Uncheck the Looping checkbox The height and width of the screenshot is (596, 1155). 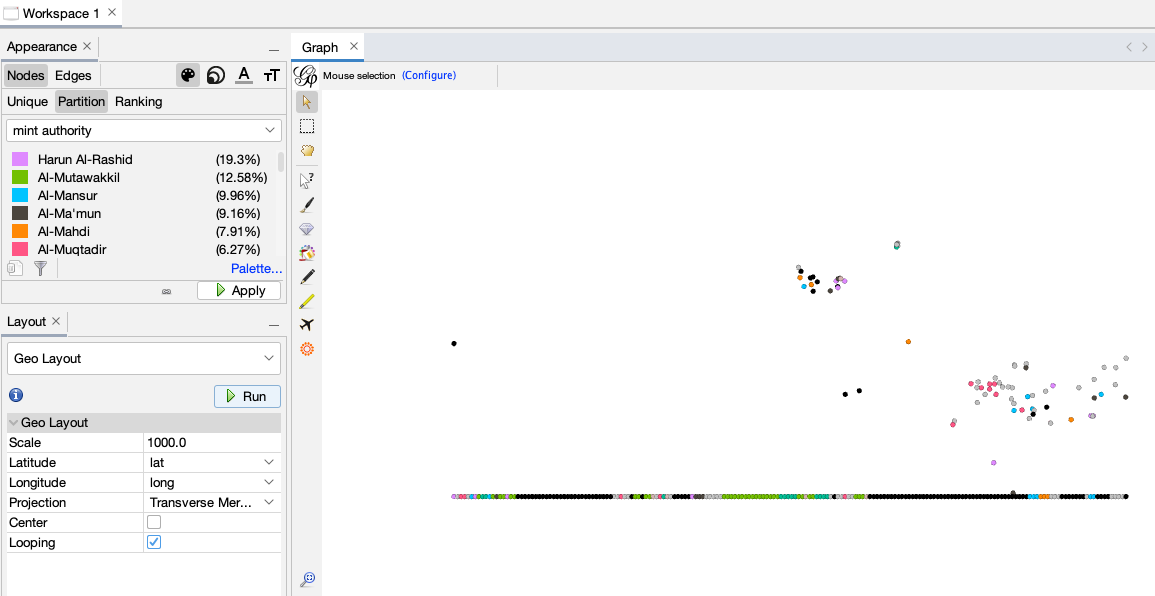coord(154,541)
